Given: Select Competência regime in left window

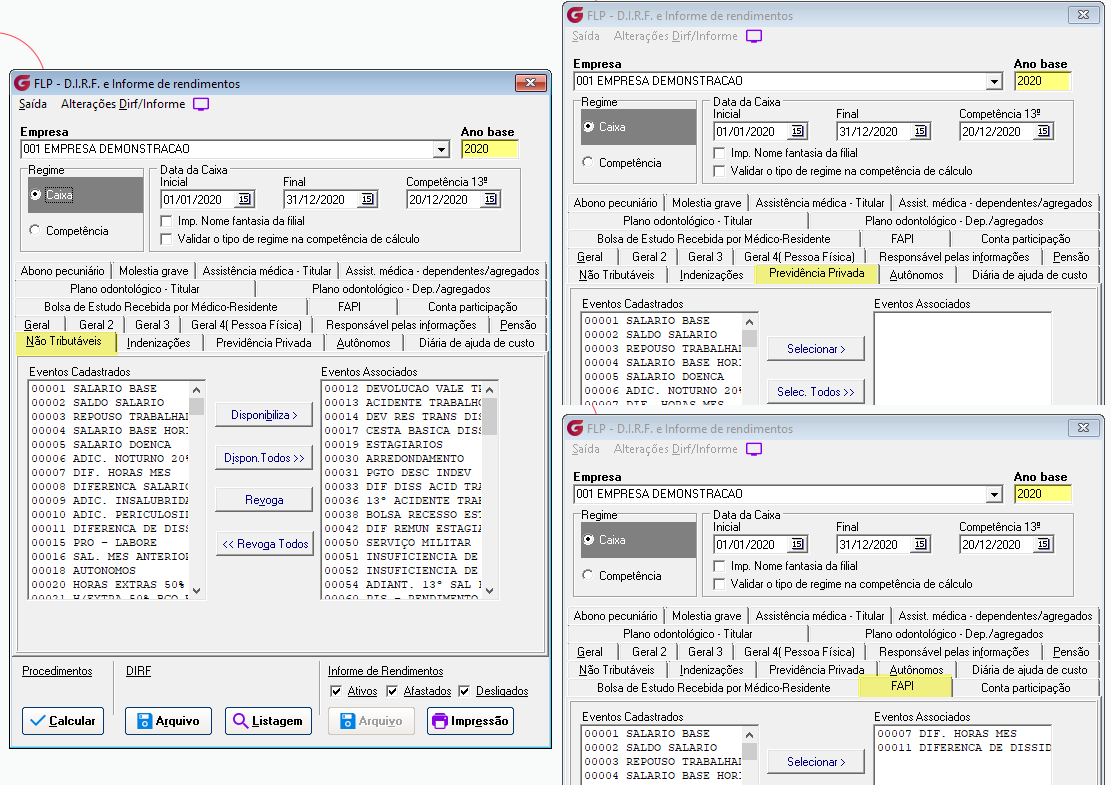Looking at the screenshot, I should [35, 230].
